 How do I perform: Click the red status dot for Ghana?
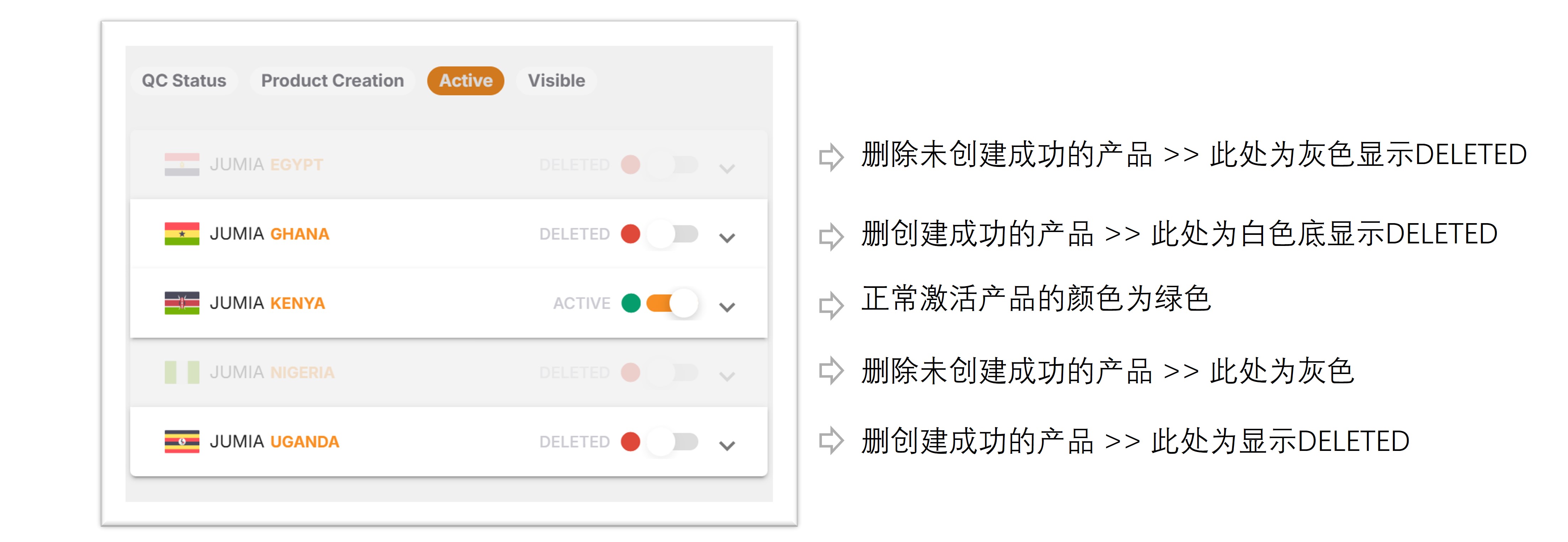point(630,234)
